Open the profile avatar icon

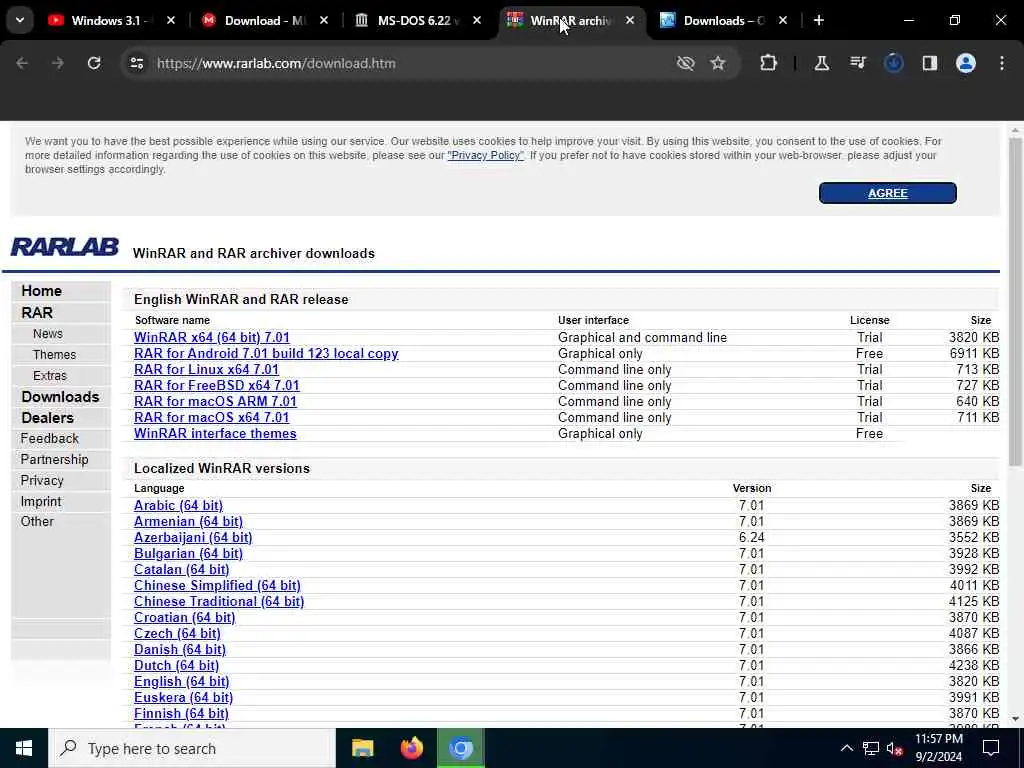tap(966, 63)
